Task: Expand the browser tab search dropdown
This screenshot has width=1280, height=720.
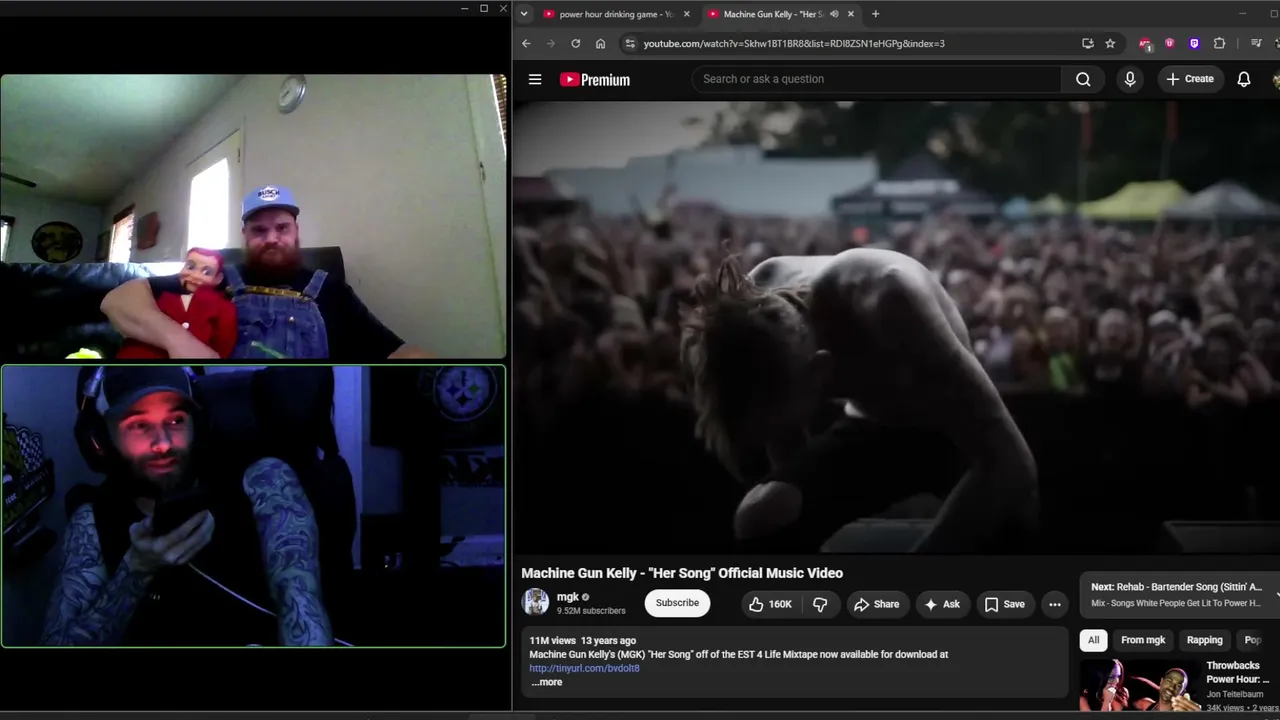Action: (524, 14)
